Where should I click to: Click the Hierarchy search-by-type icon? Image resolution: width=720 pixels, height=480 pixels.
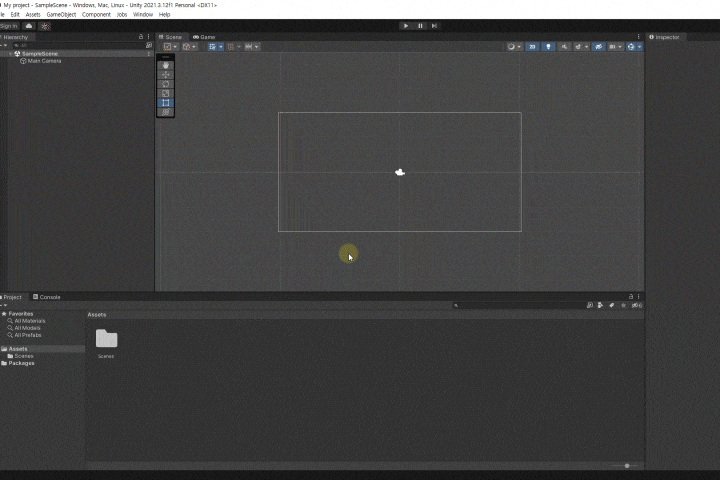(x=149, y=45)
